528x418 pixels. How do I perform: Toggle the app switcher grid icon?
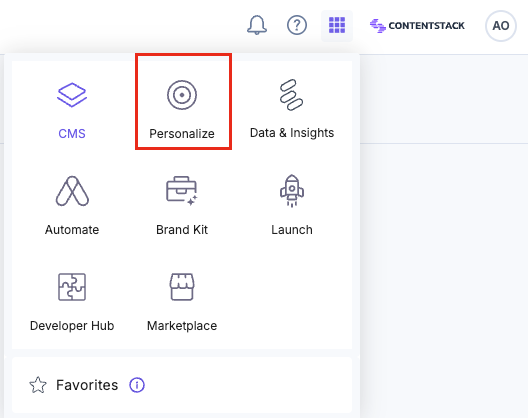tap(337, 26)
